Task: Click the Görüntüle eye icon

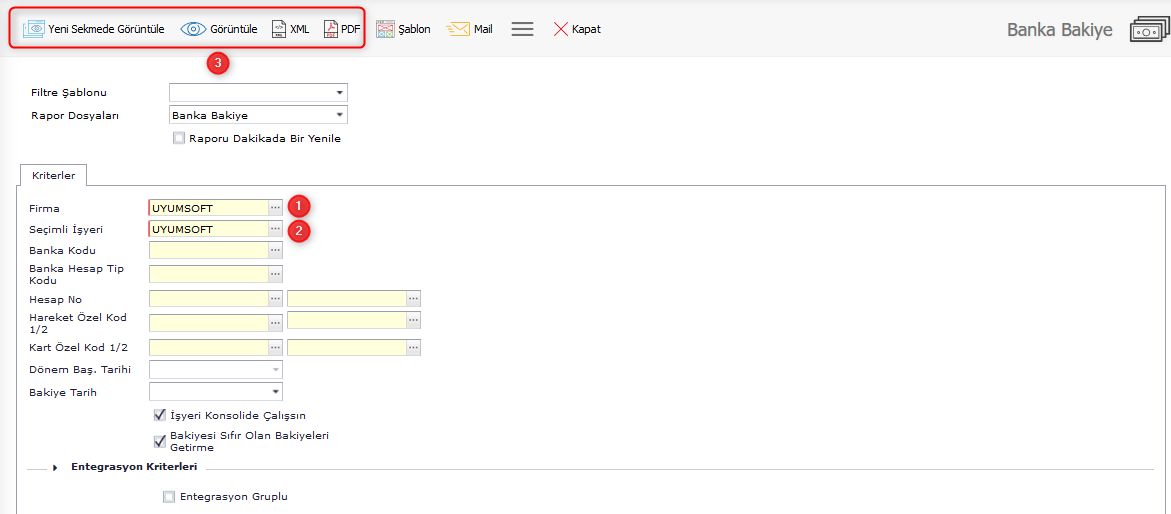Action: [x=193, y=29]
